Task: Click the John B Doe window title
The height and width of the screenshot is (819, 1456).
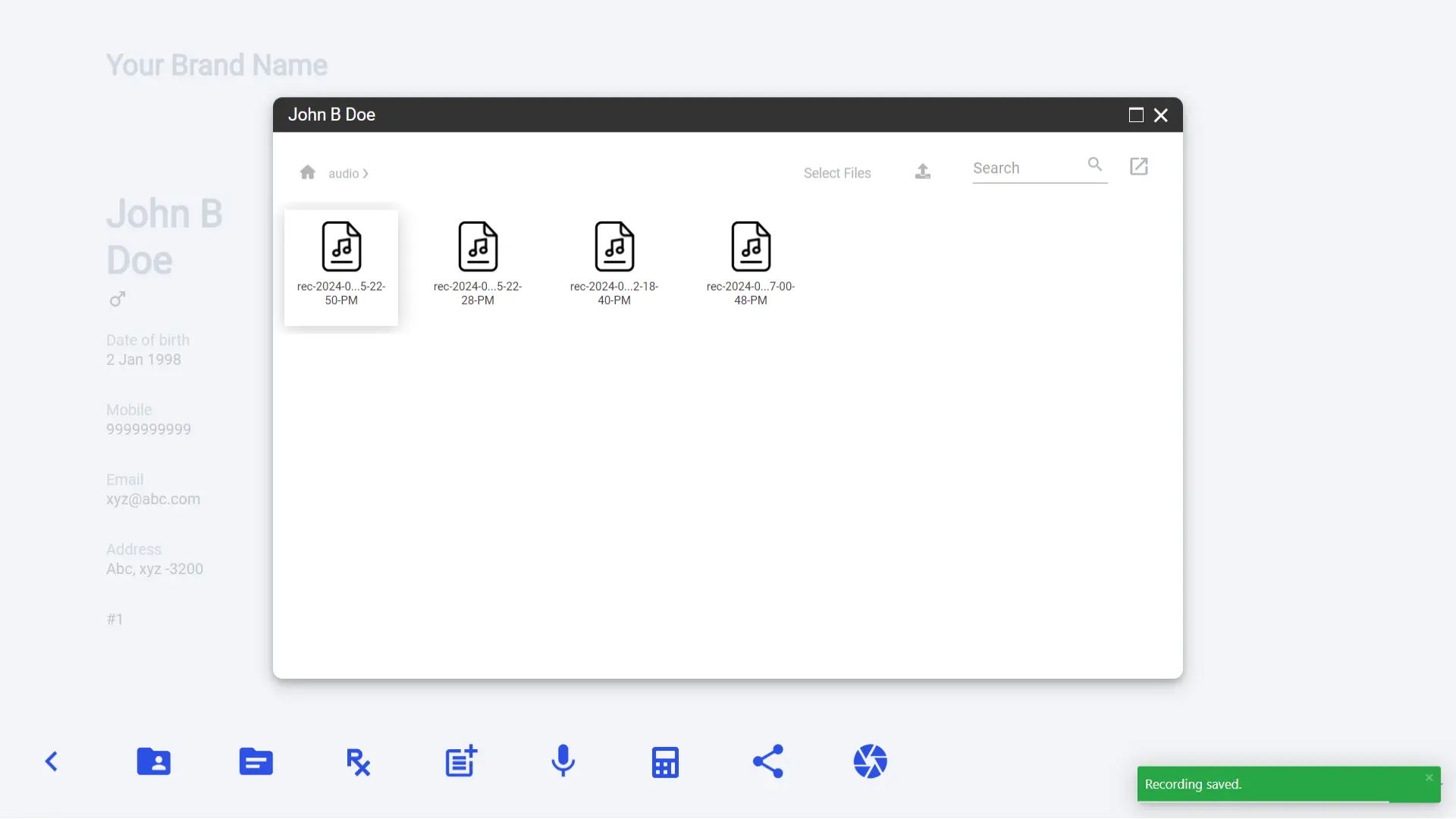Action: [332, 114]
